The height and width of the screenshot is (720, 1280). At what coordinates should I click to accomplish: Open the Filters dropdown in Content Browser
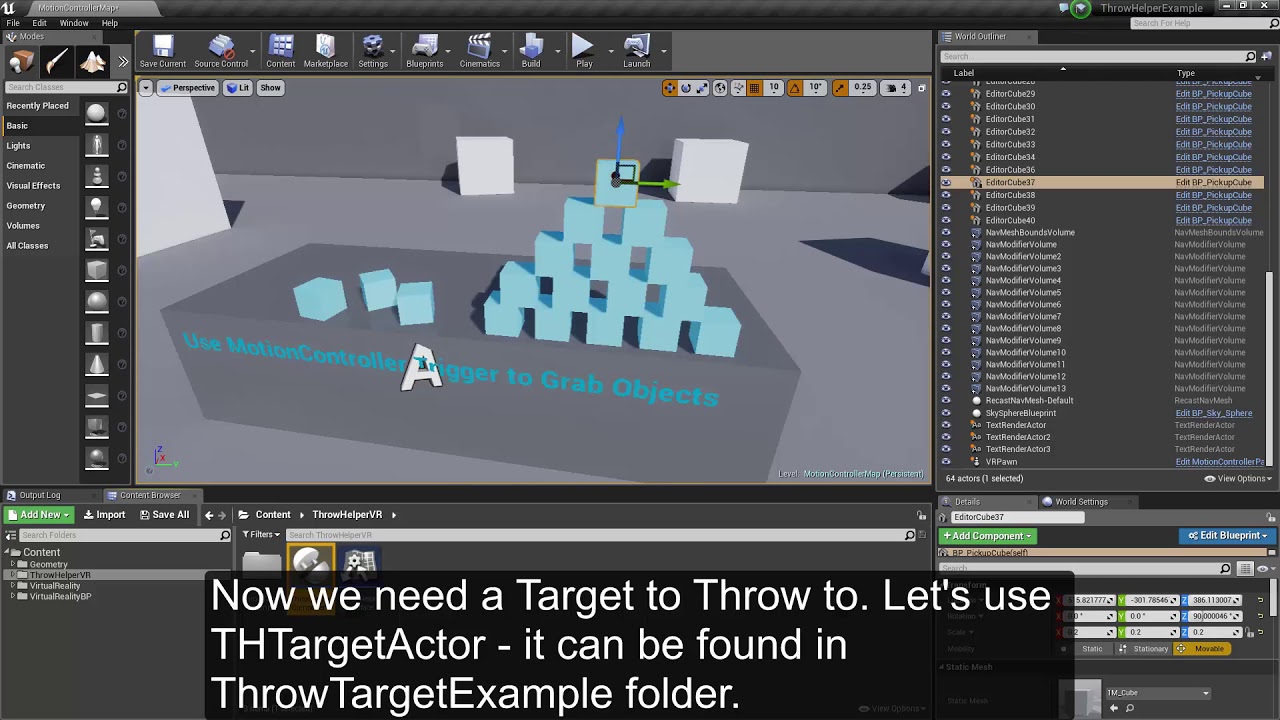(x=262, y=535)
